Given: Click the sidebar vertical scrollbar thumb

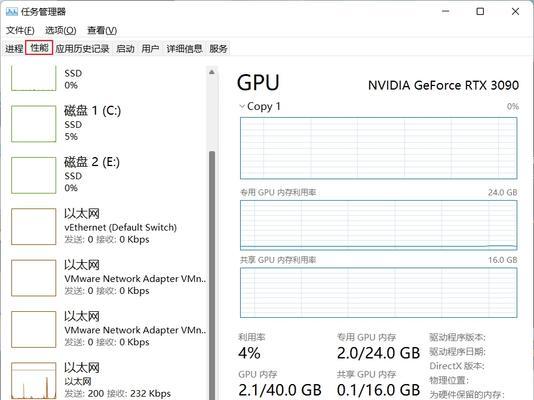Looking at the screenshot, I should tap(212, 275).
